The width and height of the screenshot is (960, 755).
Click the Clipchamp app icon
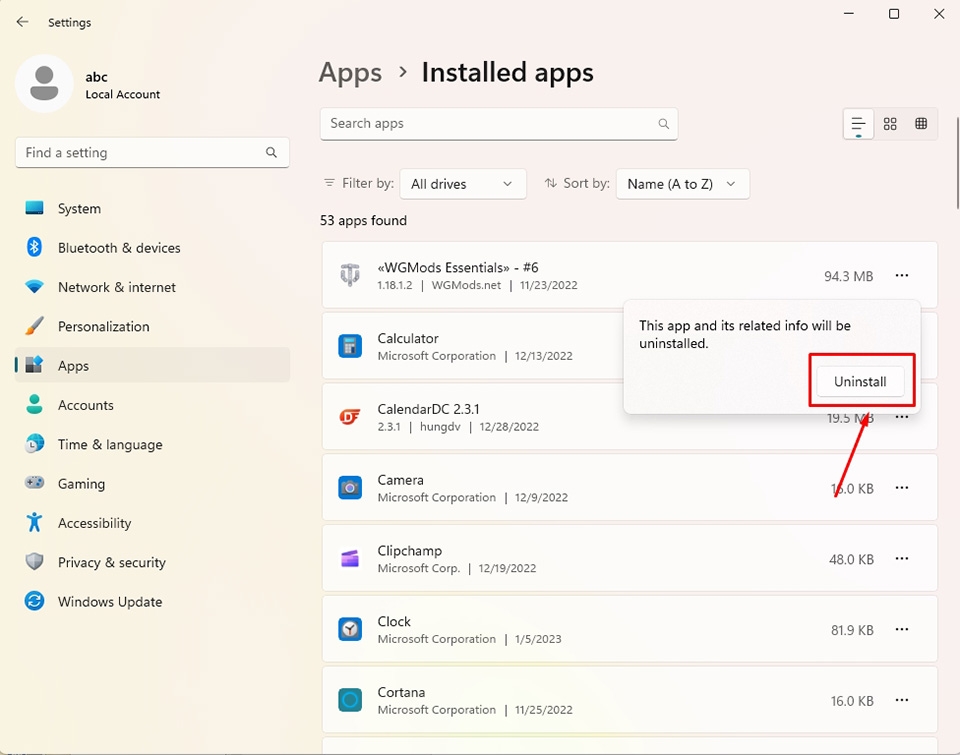(x=350, y=558)
